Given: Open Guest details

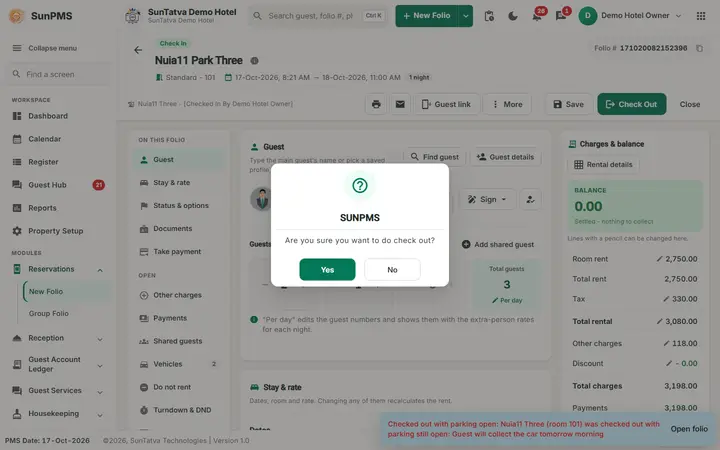Looking at the screenshot, I should click(x=505, y=157).
